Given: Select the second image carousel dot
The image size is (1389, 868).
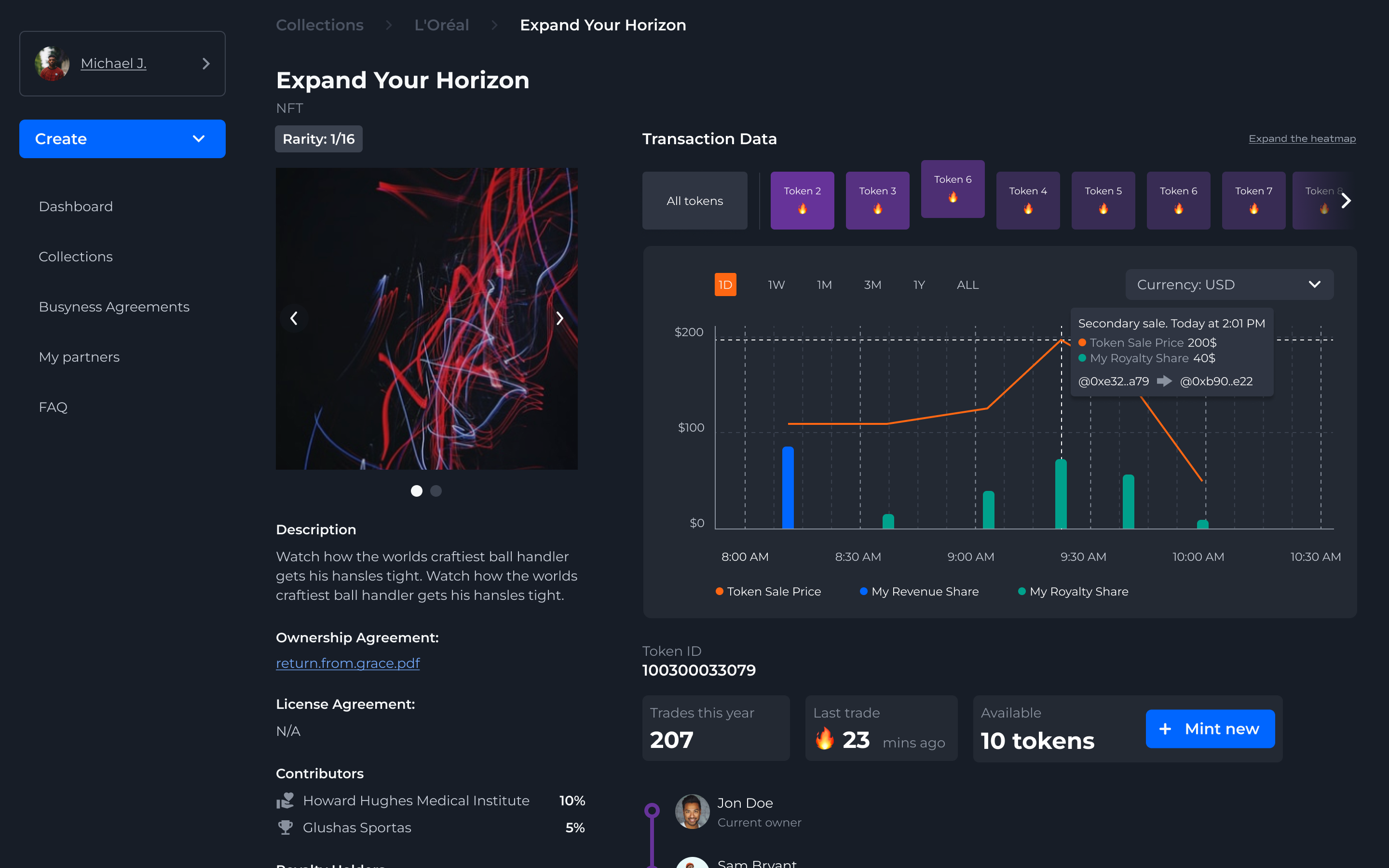Looking at the screenshot, I should click(436, 491).
